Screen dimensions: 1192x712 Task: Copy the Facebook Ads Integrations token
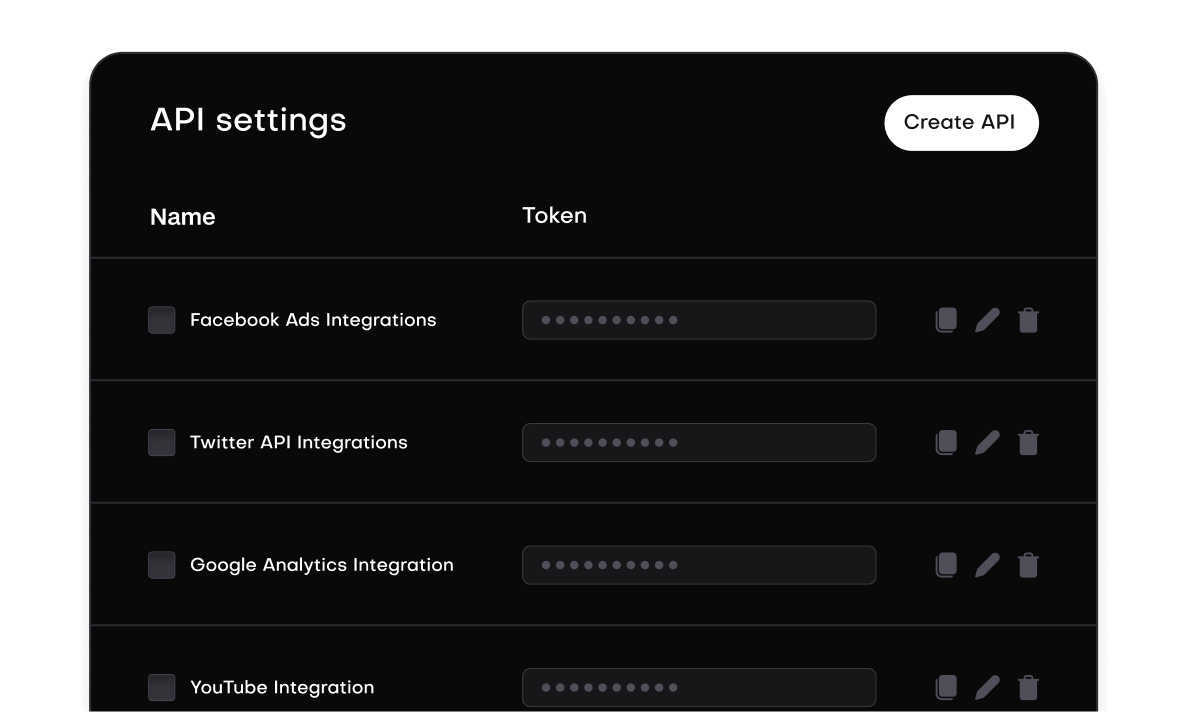click(945, 320)
